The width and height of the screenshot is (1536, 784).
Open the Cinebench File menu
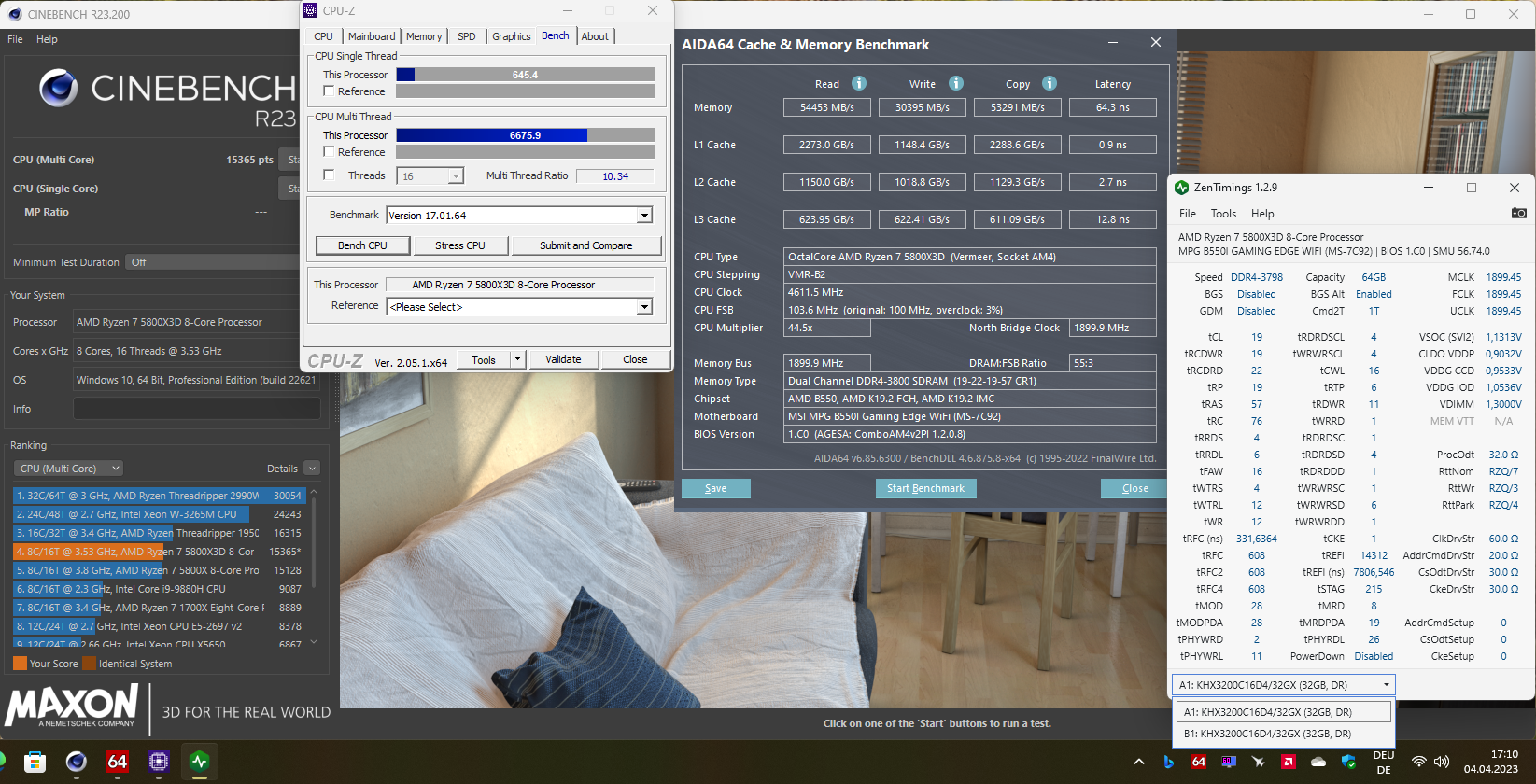(15, 39)
